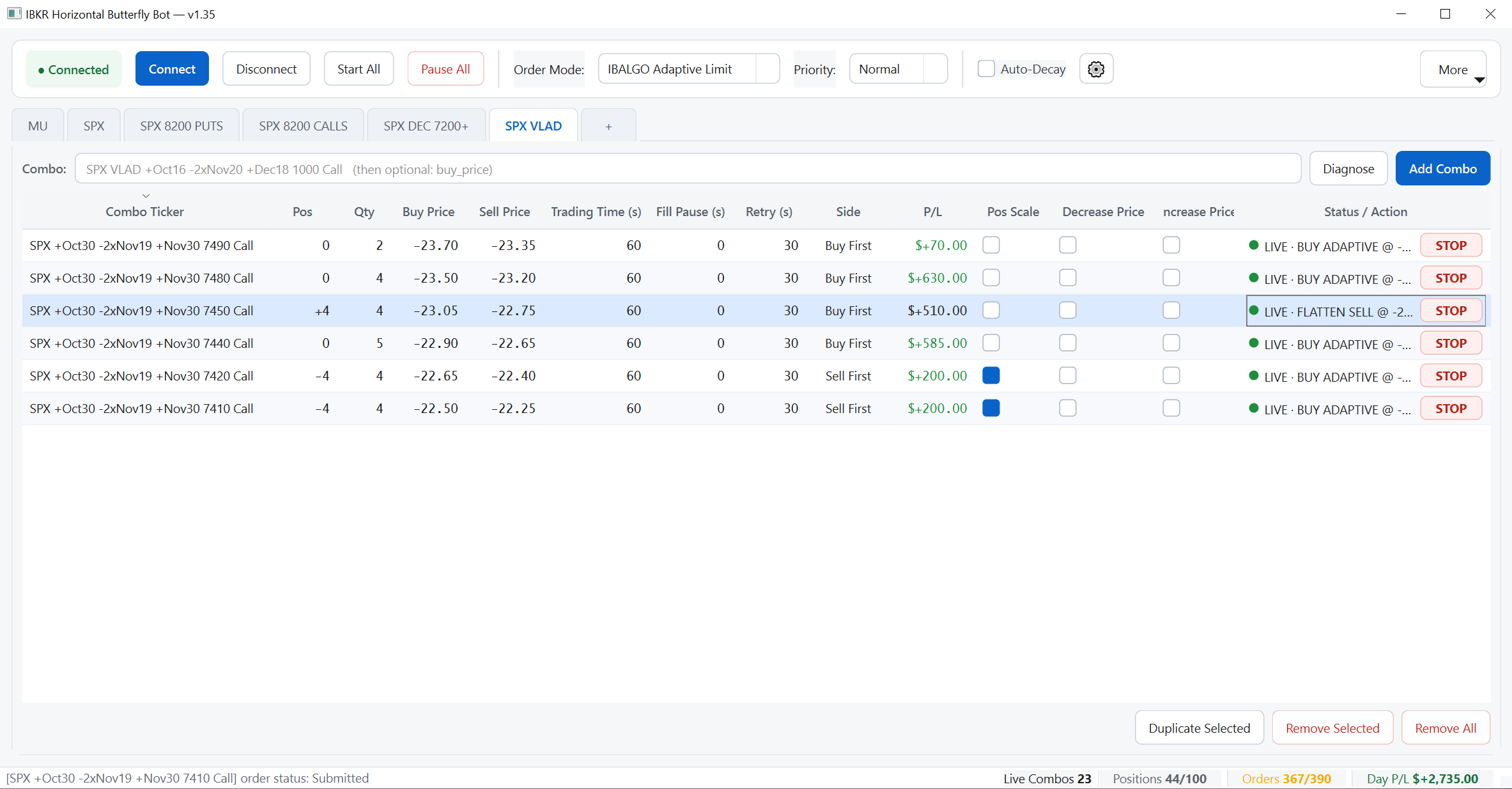Stop the 7440 Call combo

(1451, 343)
